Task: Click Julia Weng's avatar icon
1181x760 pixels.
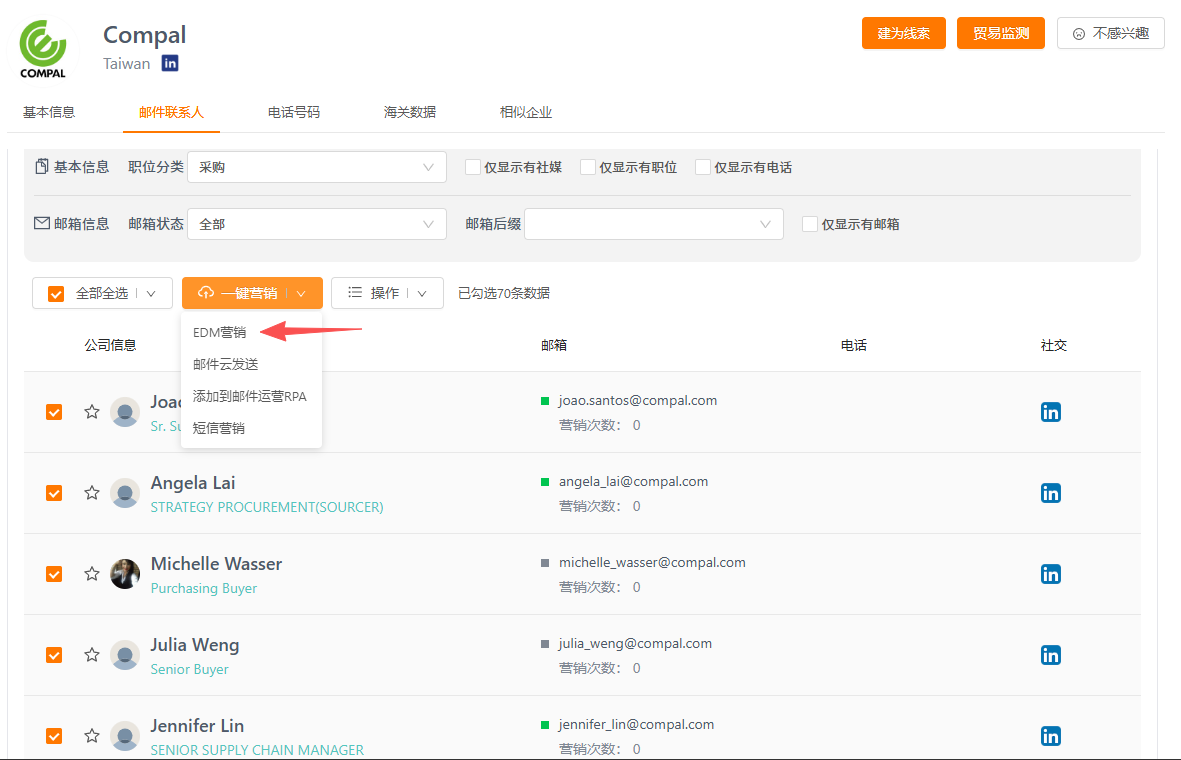Action: coord(125,655)
